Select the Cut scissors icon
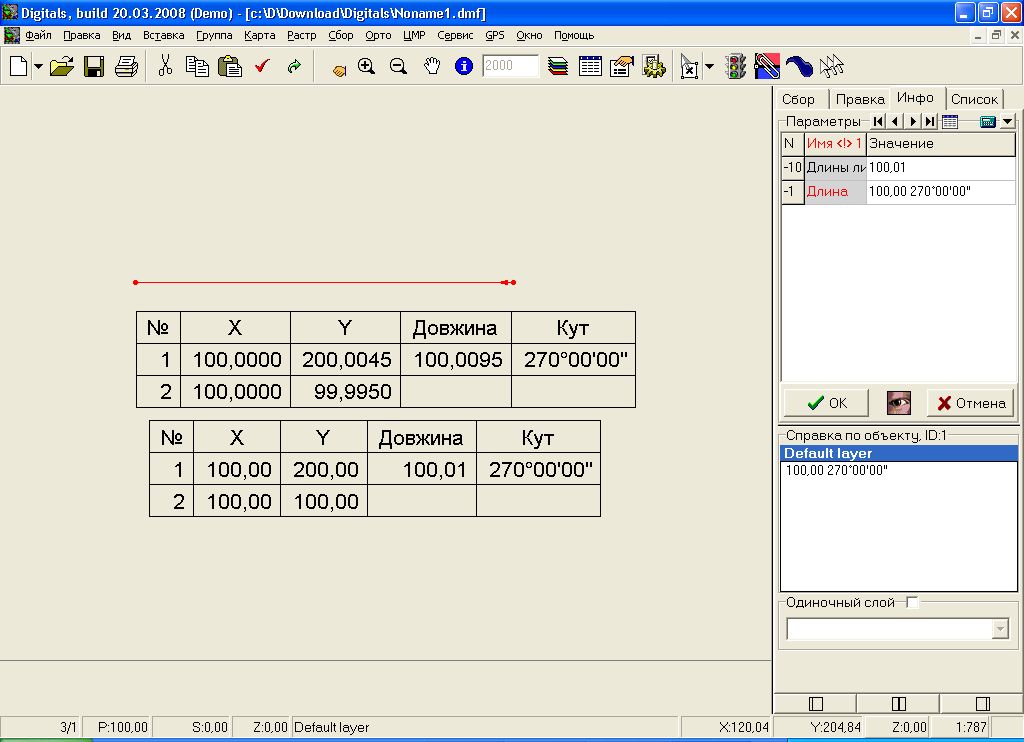Viewport: 1024px width, 742px height. point(165,66)
